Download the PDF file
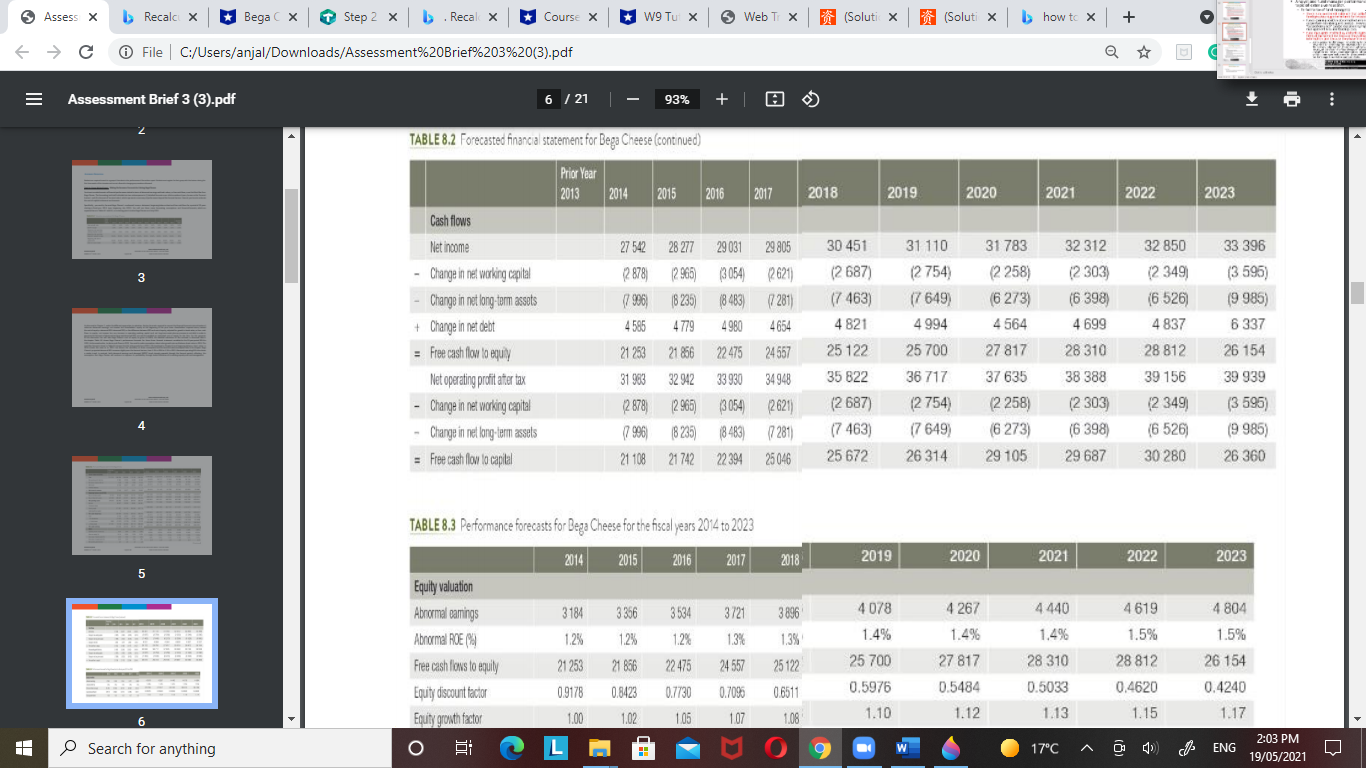The width and height of the screenshot is (1366, 768). [1251, 99]
